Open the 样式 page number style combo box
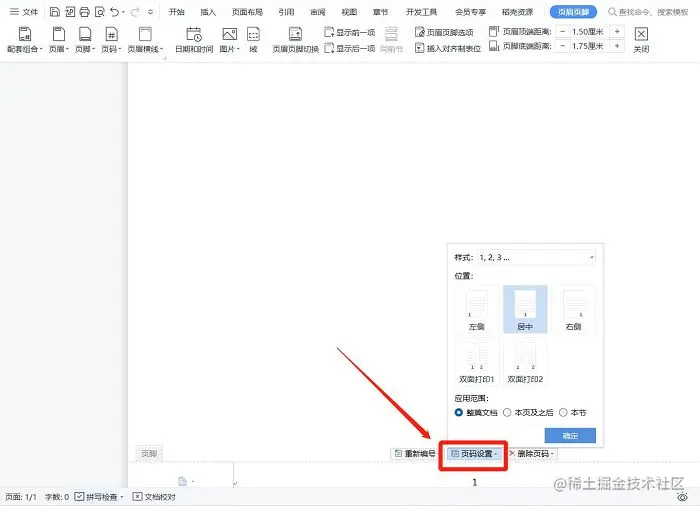 pyautogui.click(x=536, y=258)
